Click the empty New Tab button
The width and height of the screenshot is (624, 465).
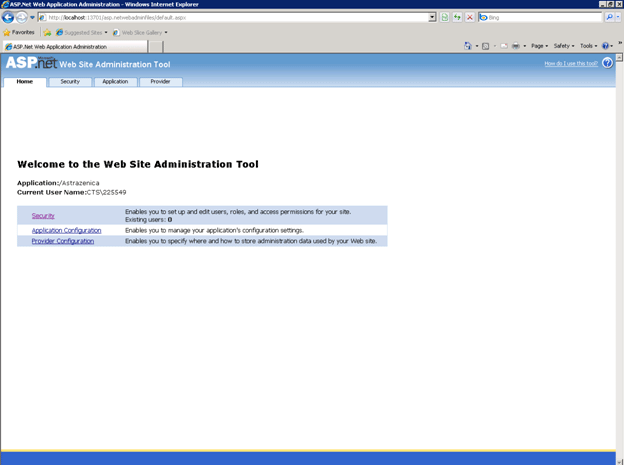tap(156, 47)
